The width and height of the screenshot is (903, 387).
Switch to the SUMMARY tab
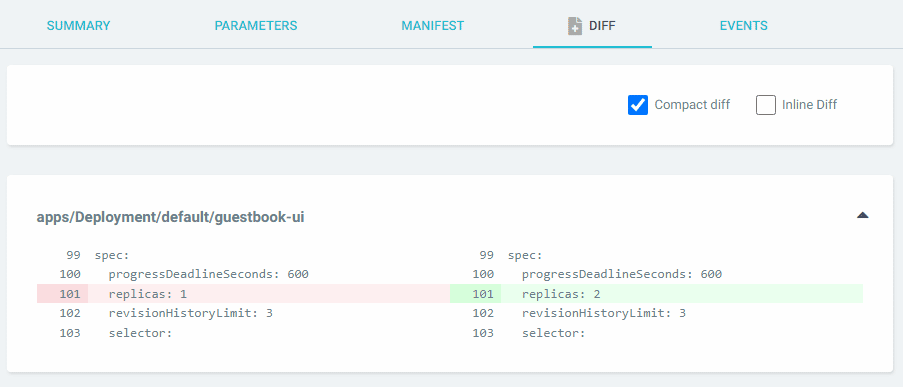78,26
